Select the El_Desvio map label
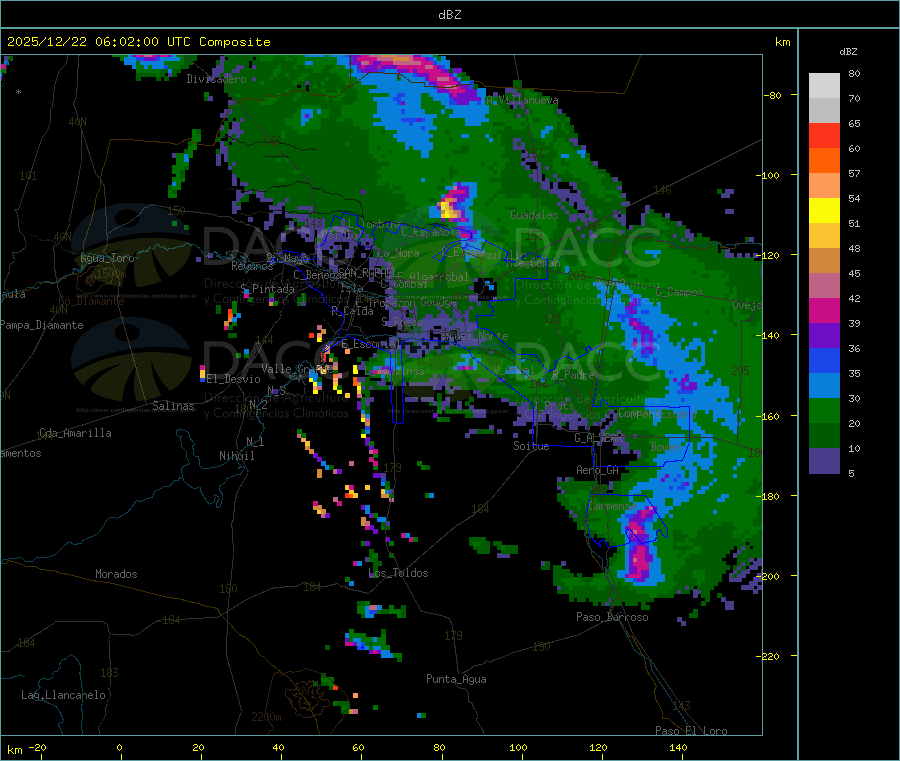 pyautogui.click(x=233, y=379)
